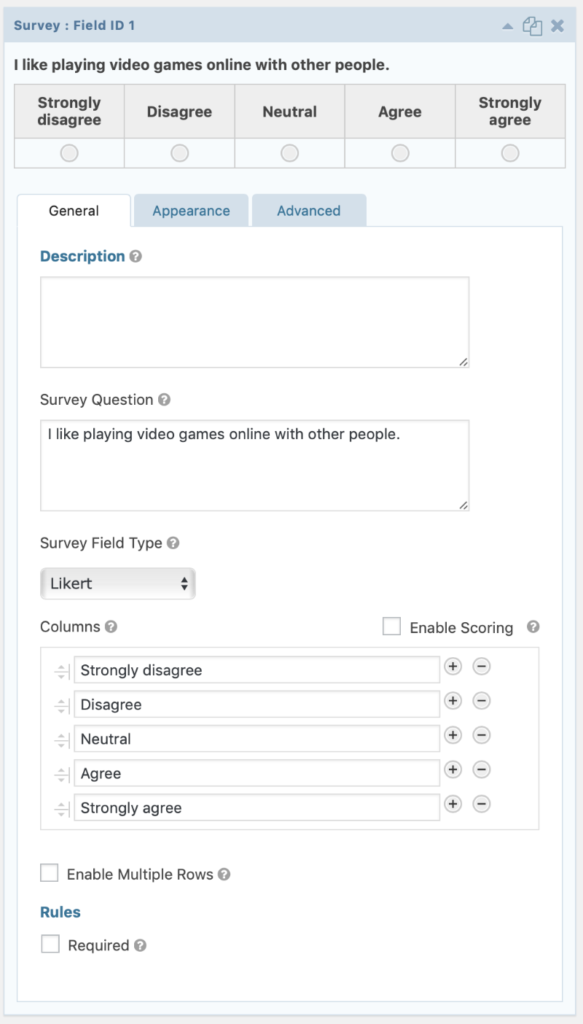Open the Columns help tooltip
Image resolution: width=583 pixels, height=1024 pixels.
[x=110, y=627]
